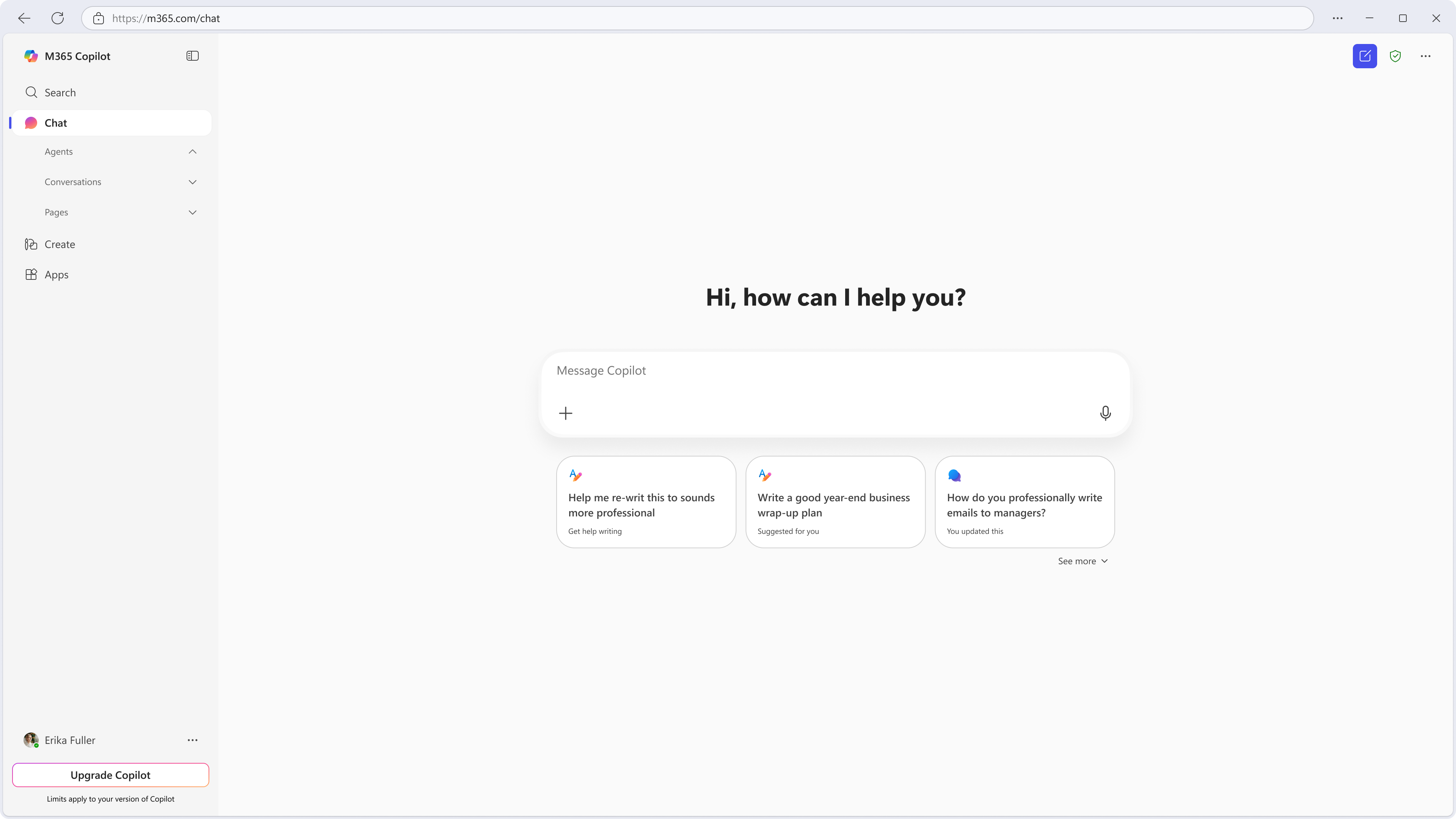Go back using browser back arrow

(x=24, y=18)
